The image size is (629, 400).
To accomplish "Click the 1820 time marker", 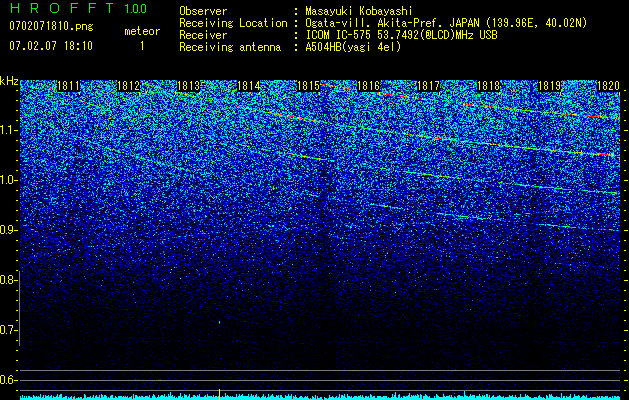I will pyautogui.click(x=609, y=86).
